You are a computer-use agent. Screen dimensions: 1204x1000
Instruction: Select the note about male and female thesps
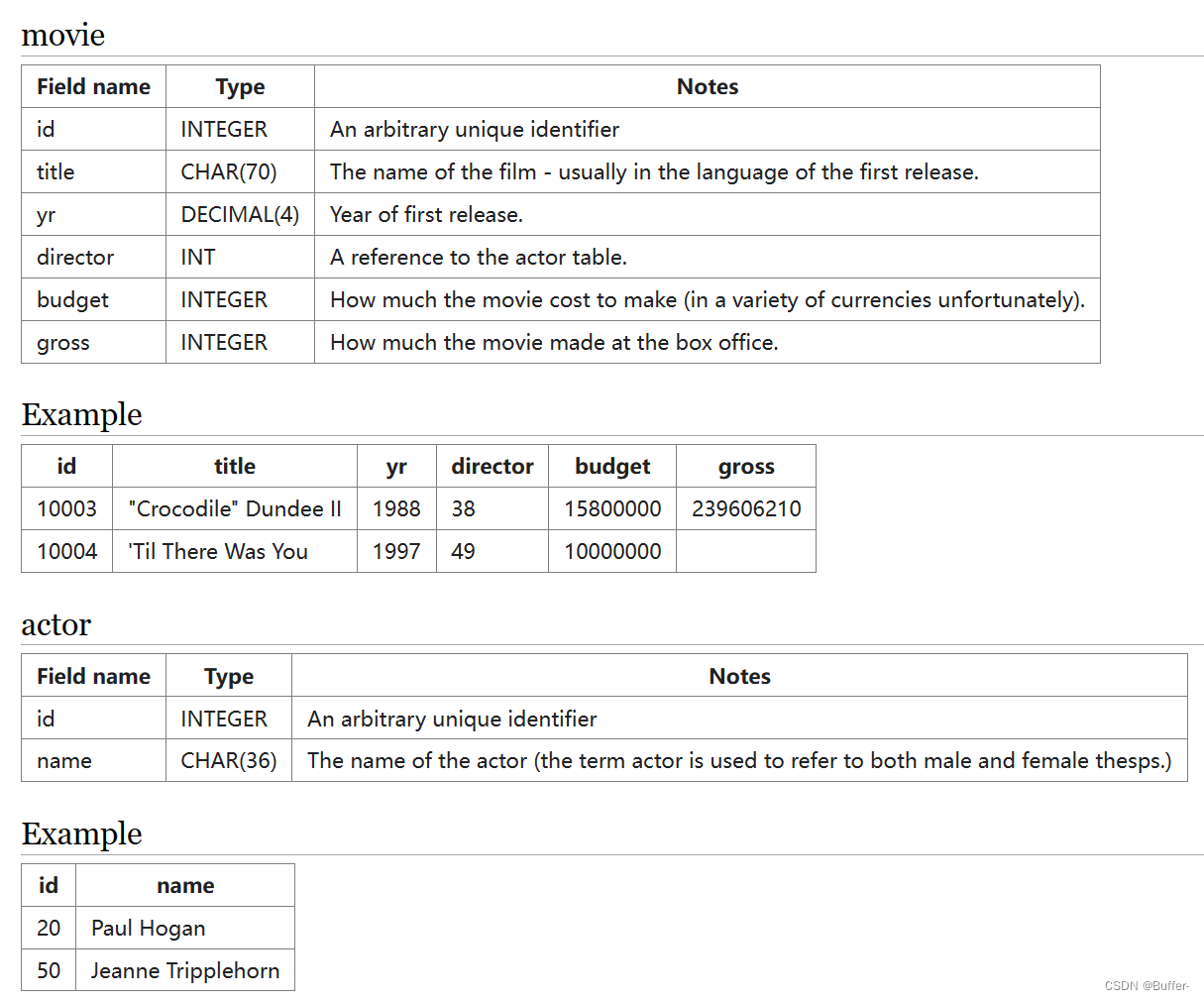point(739,760)
